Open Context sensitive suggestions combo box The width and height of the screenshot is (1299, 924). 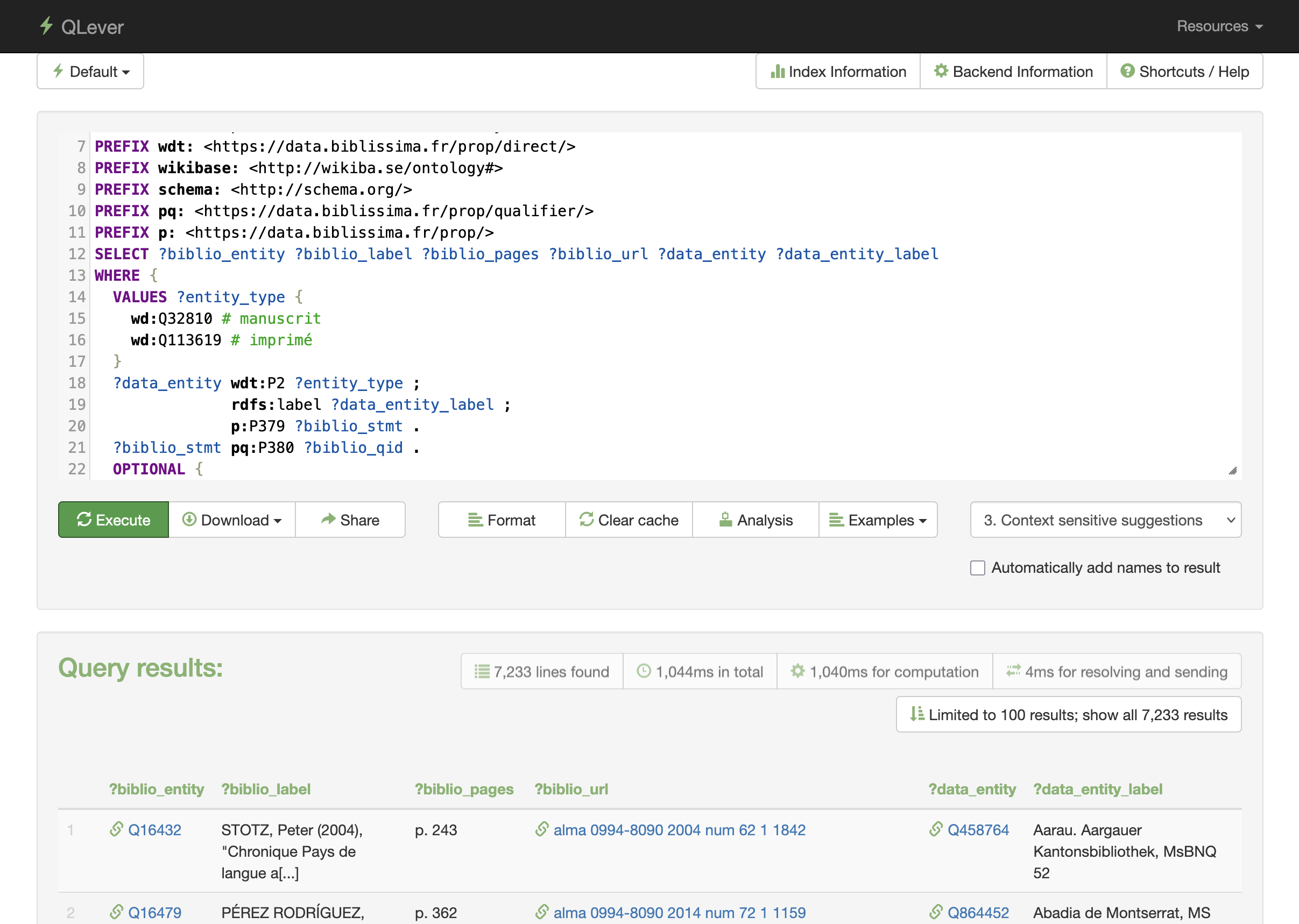click(x=1105, y=520)
